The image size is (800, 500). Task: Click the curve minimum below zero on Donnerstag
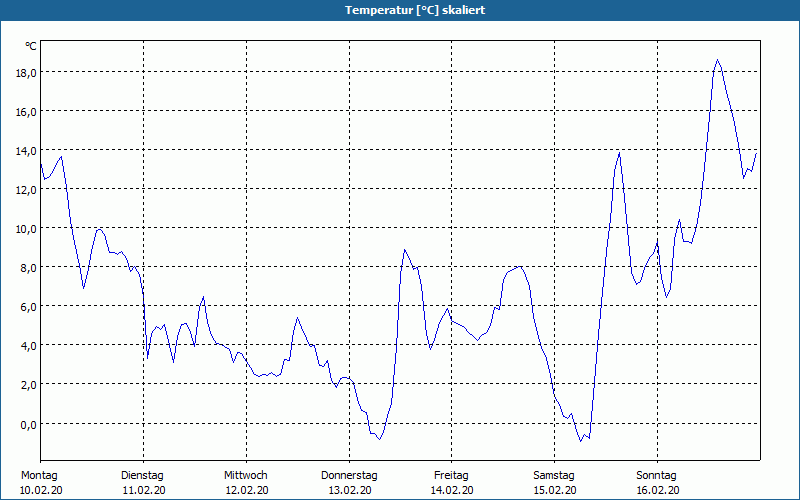379,439
